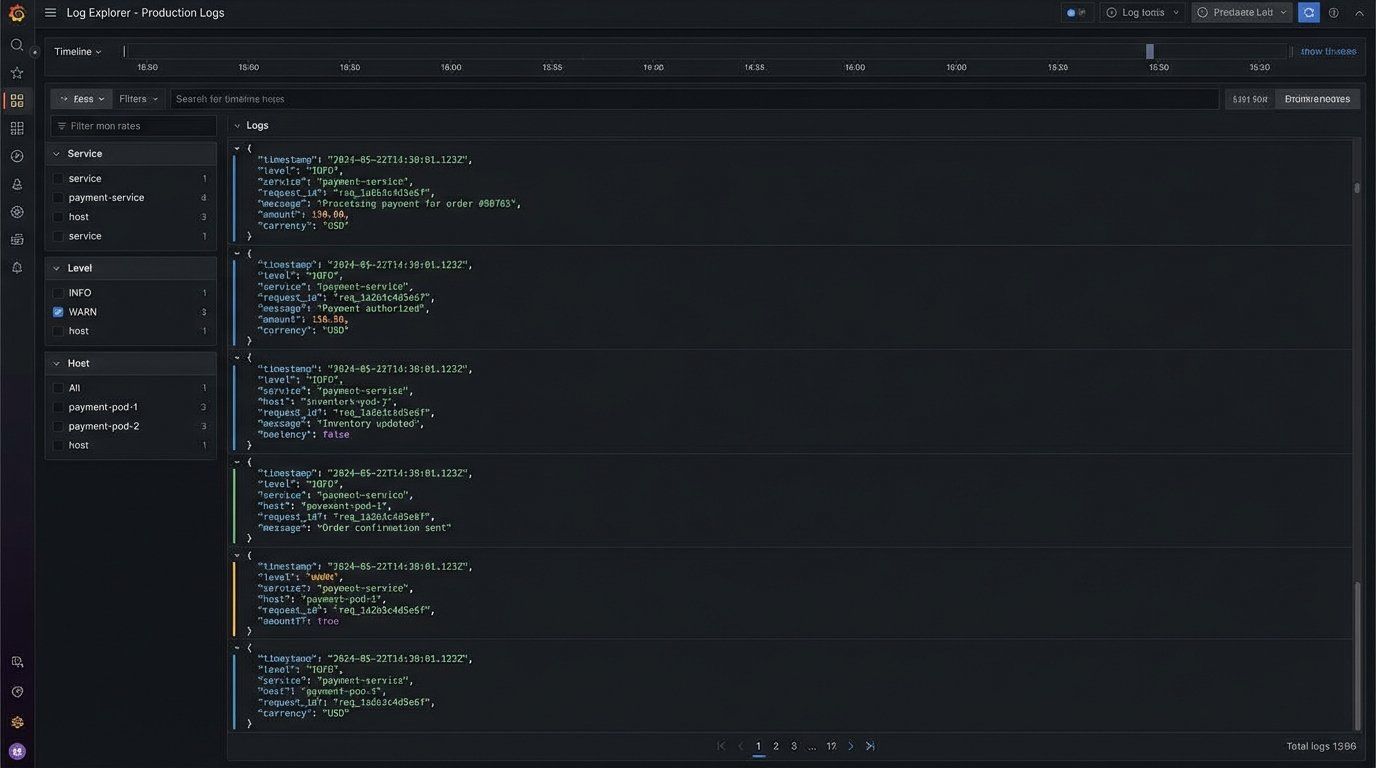Uncheck the WARN level filter
1376x768 pixels.
coord(58,311)
